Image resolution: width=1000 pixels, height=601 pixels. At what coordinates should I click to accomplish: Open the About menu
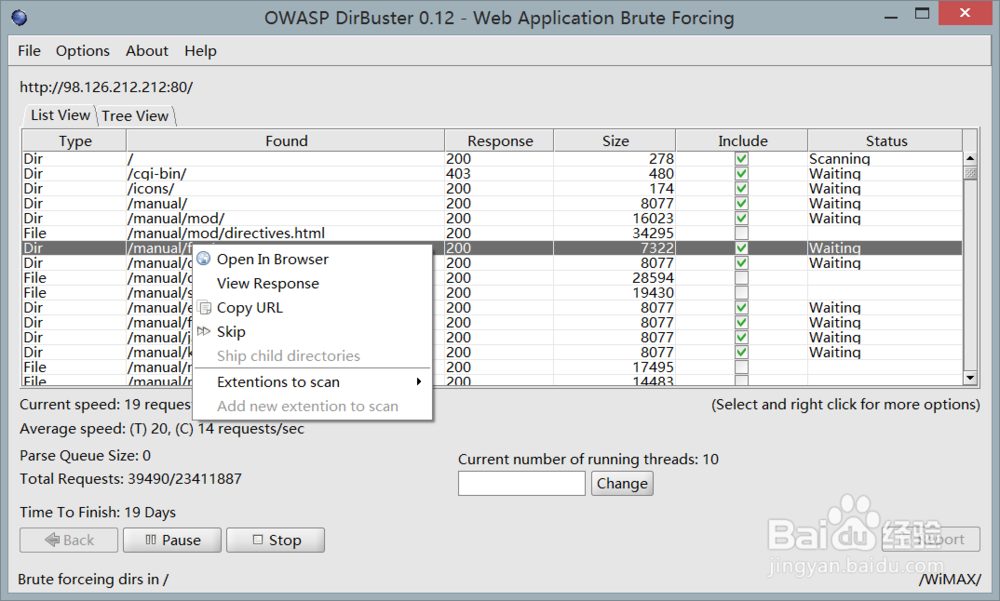point(147,51)
